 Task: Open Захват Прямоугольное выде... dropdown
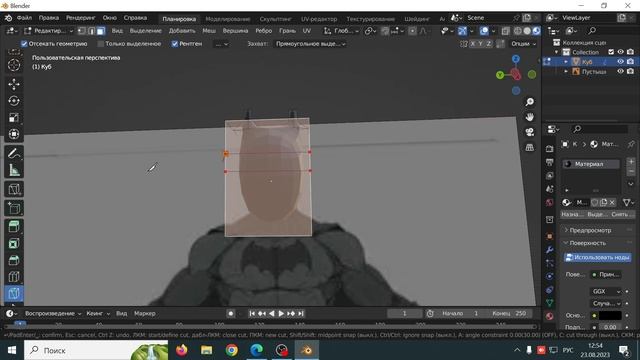point(310,44)
